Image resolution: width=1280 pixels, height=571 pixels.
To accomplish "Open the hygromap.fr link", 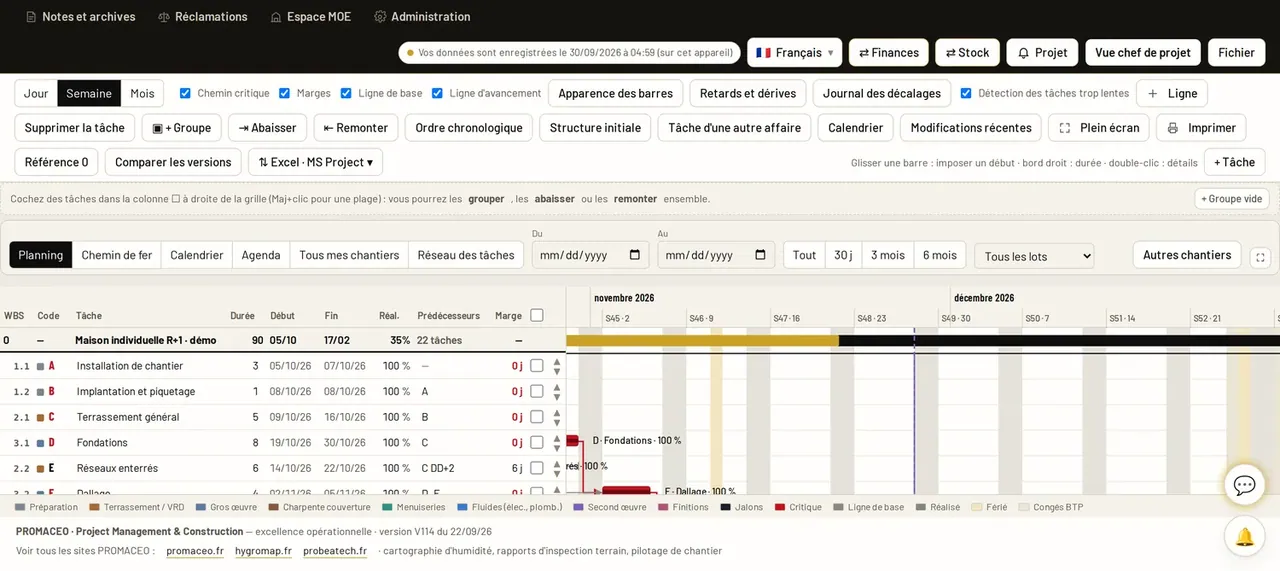I will 263,551.
